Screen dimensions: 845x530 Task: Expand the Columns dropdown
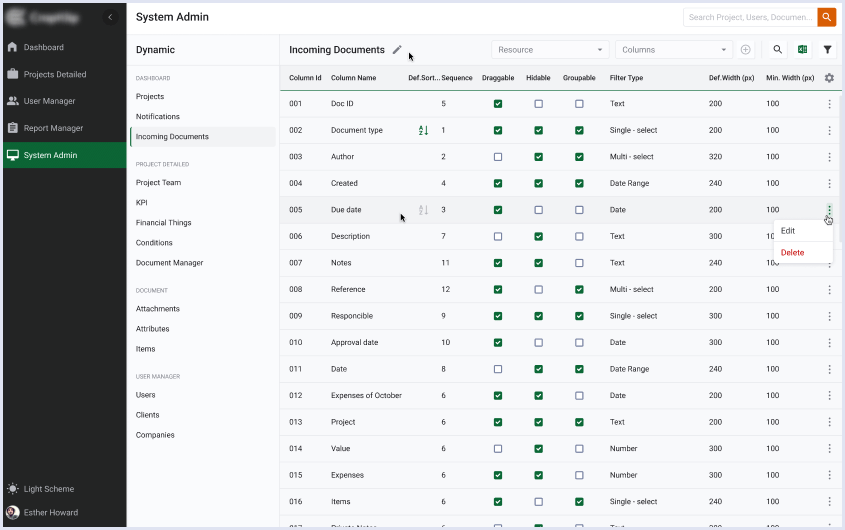(x=675, y=49)
